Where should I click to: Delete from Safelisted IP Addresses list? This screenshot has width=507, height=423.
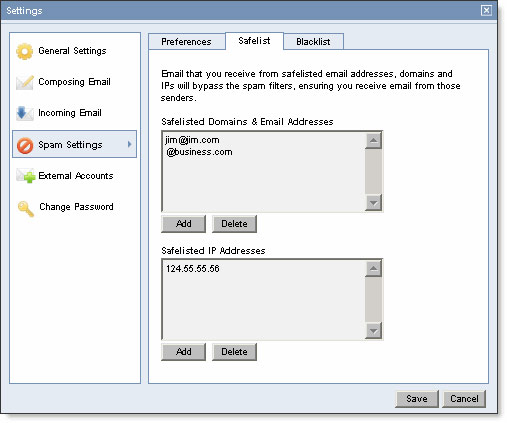click(x=234, y=352)
